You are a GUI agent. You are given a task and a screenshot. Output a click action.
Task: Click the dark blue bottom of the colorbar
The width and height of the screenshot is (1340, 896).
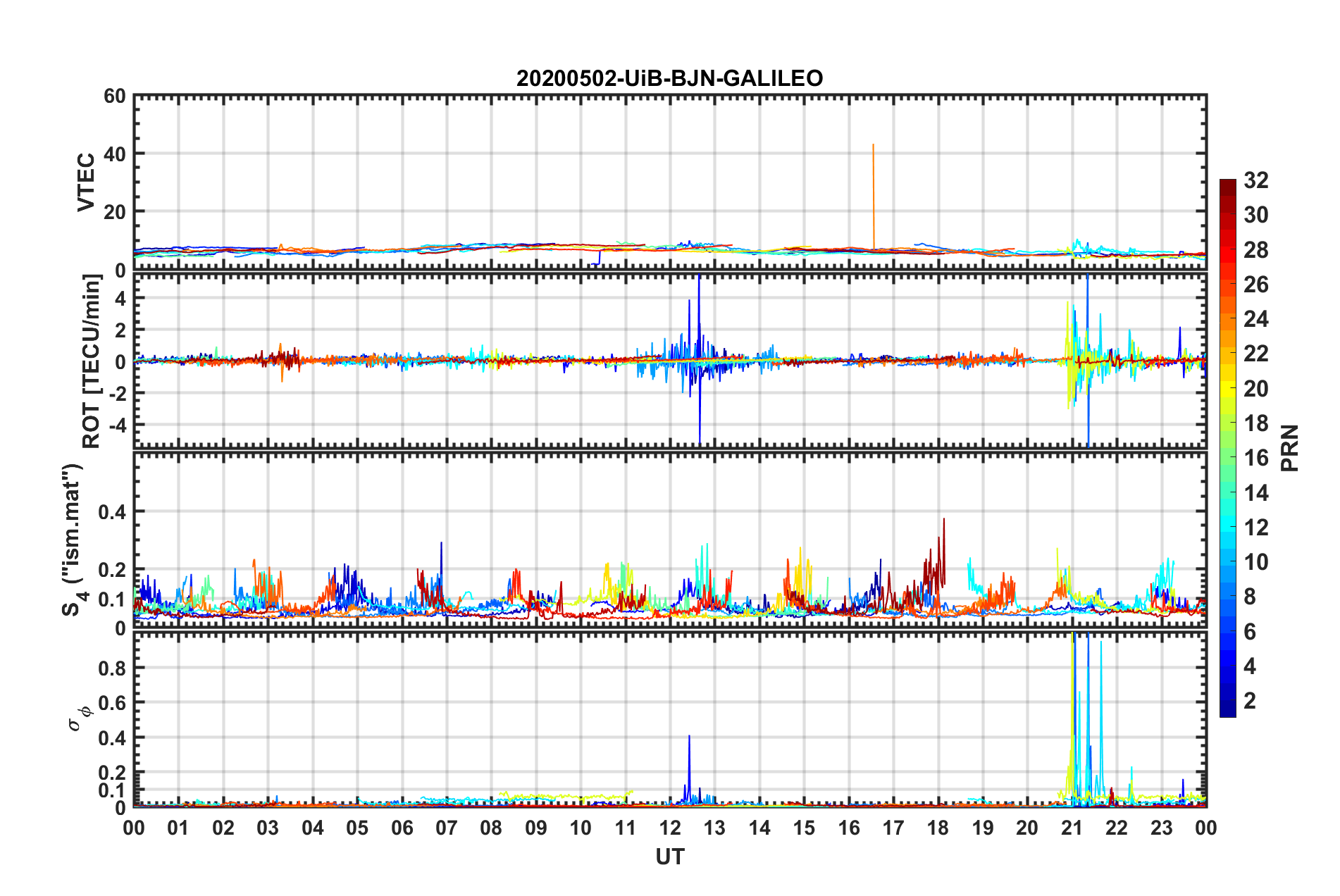(x=1228, y=709)
